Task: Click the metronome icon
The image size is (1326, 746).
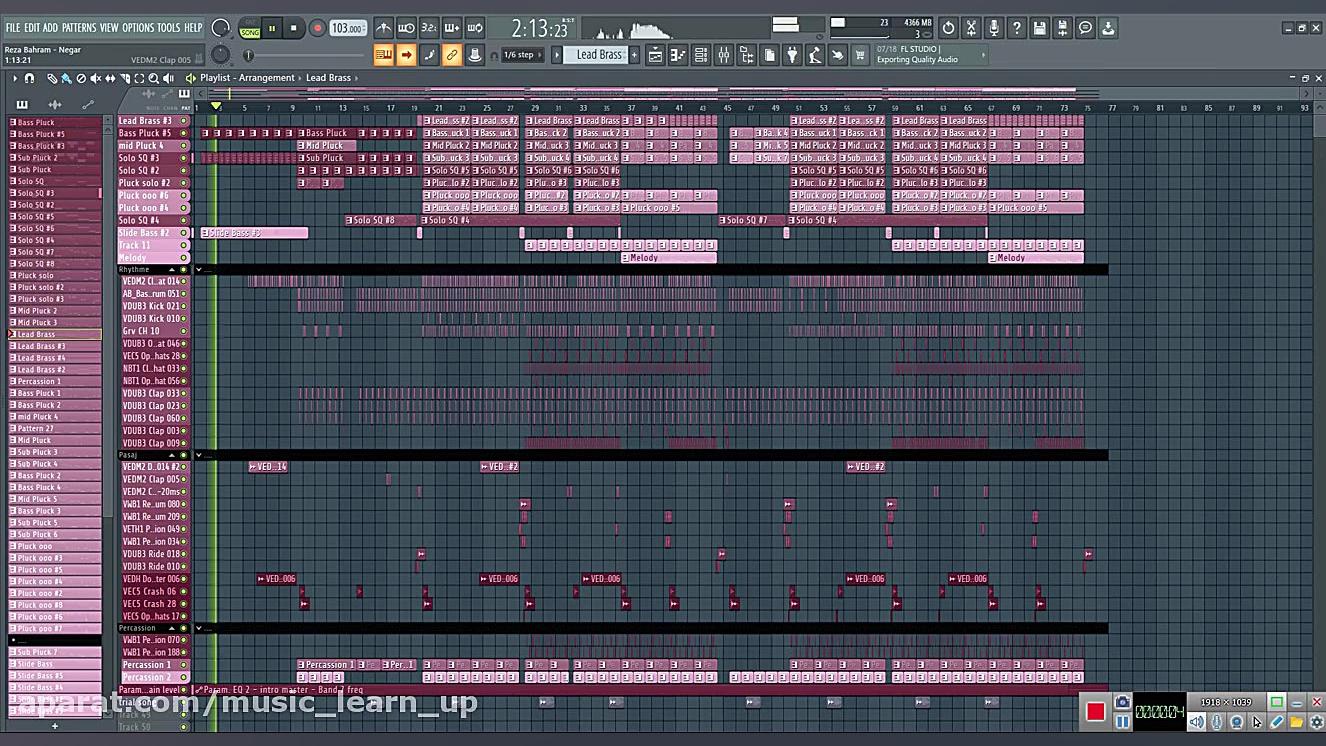Action: [x=383, y=28]
